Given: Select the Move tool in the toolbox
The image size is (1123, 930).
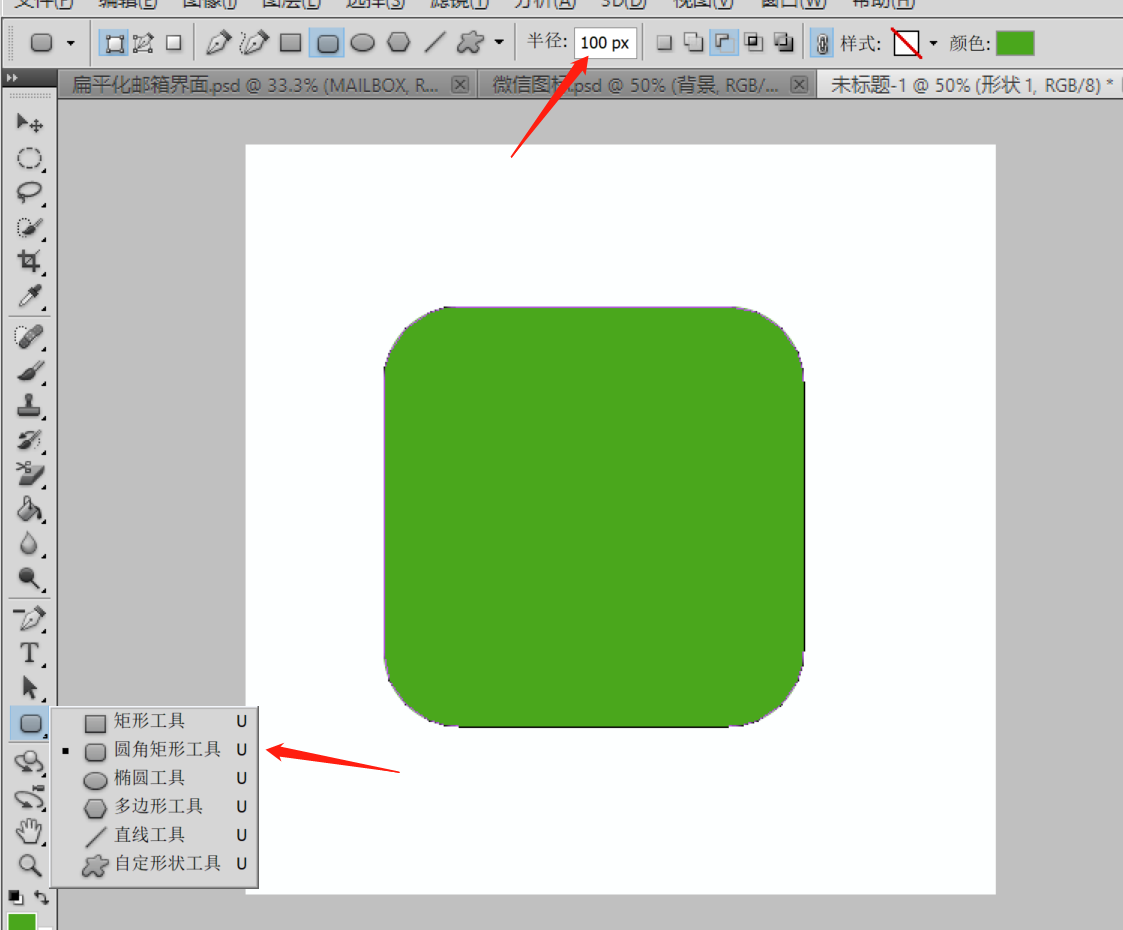Looking at the screenshot, I should click(x=29, y=123).
